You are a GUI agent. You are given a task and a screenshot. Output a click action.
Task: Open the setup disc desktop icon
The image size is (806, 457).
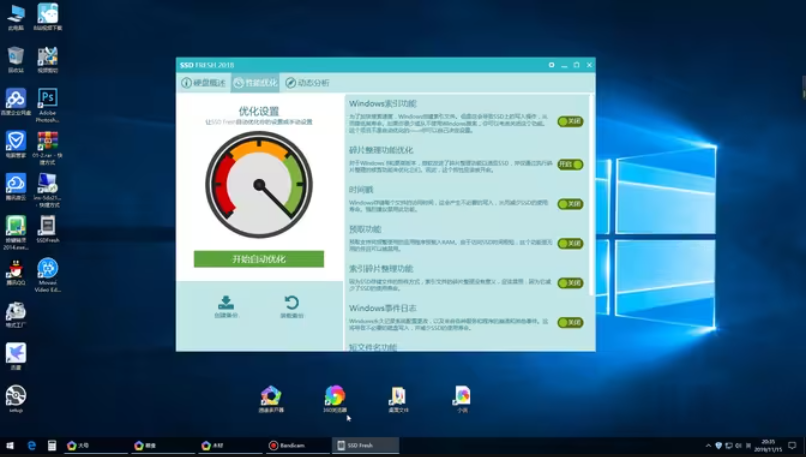pos(15,398)
